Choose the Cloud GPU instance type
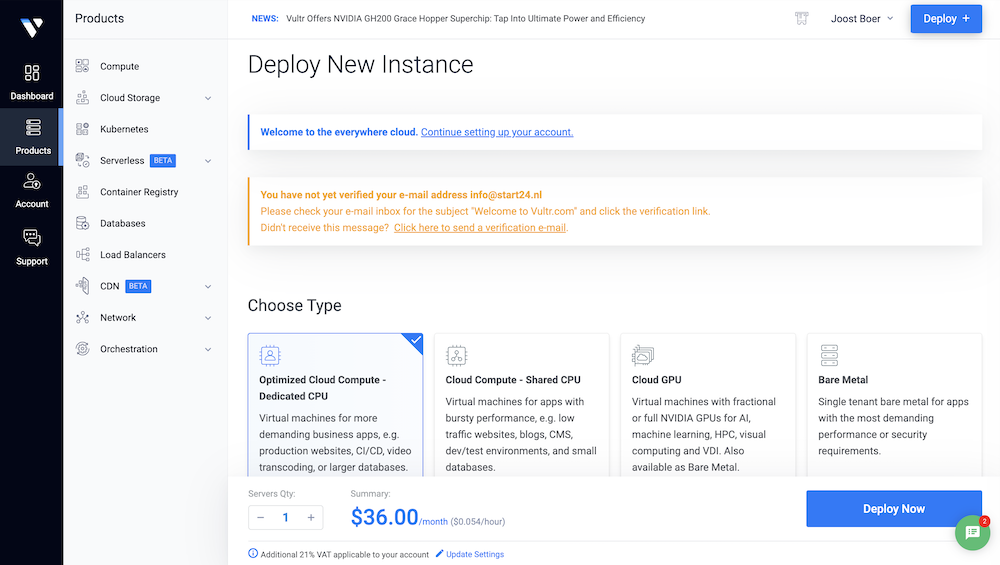 708,405
